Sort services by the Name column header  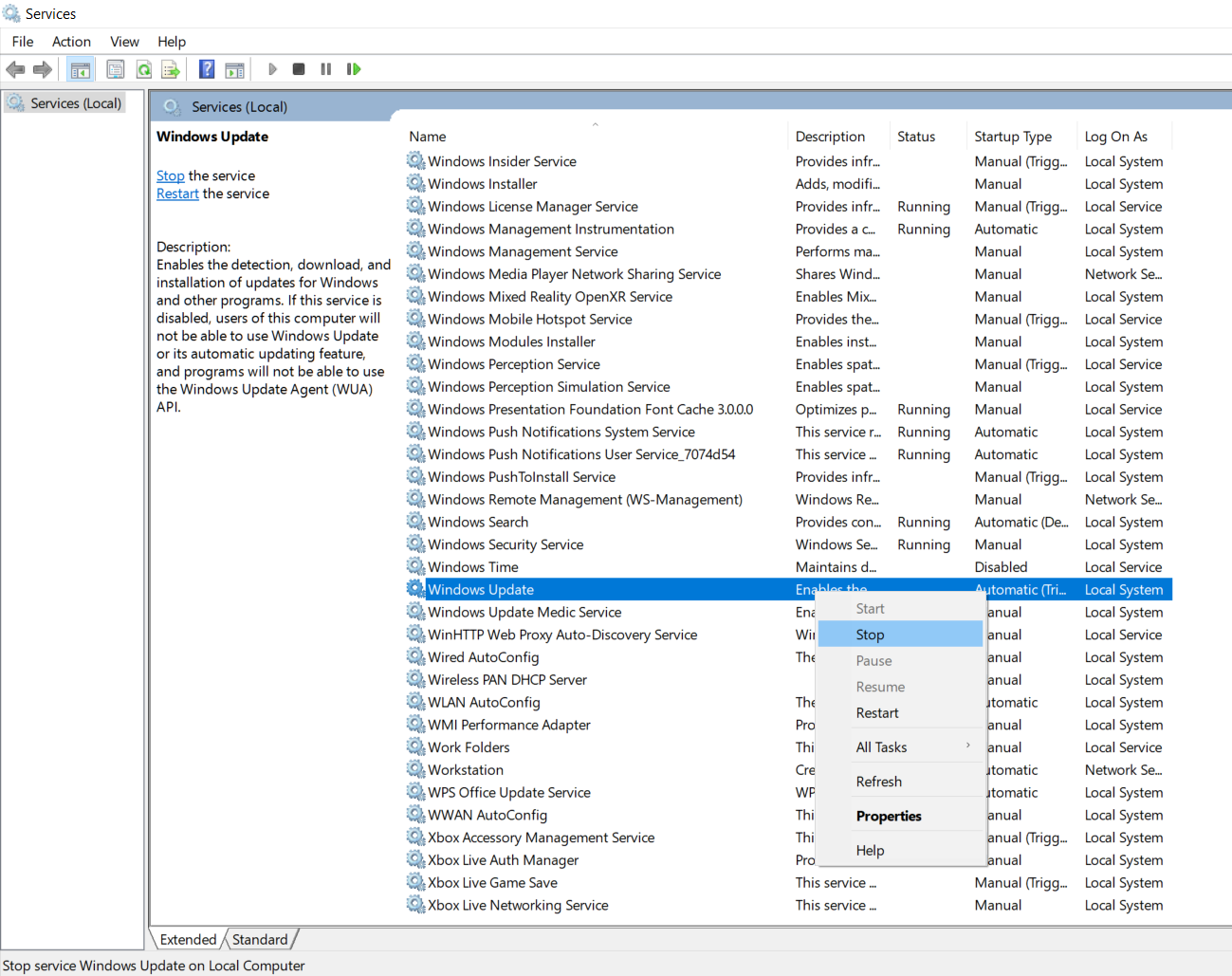428,137
